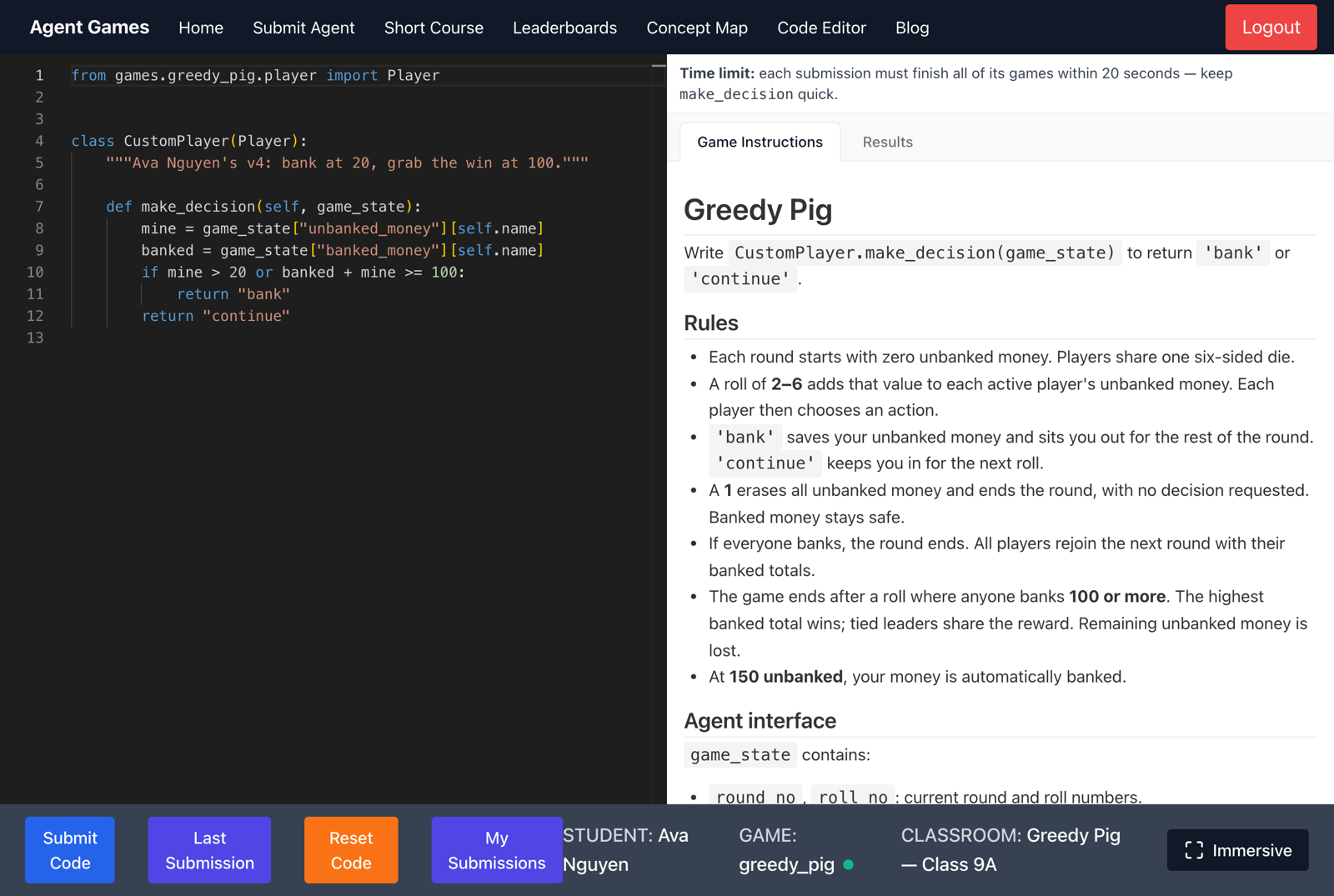Screen dimensions: 1334x896
Task: Place cursor on the import Player line
Action: click(255, 75)
